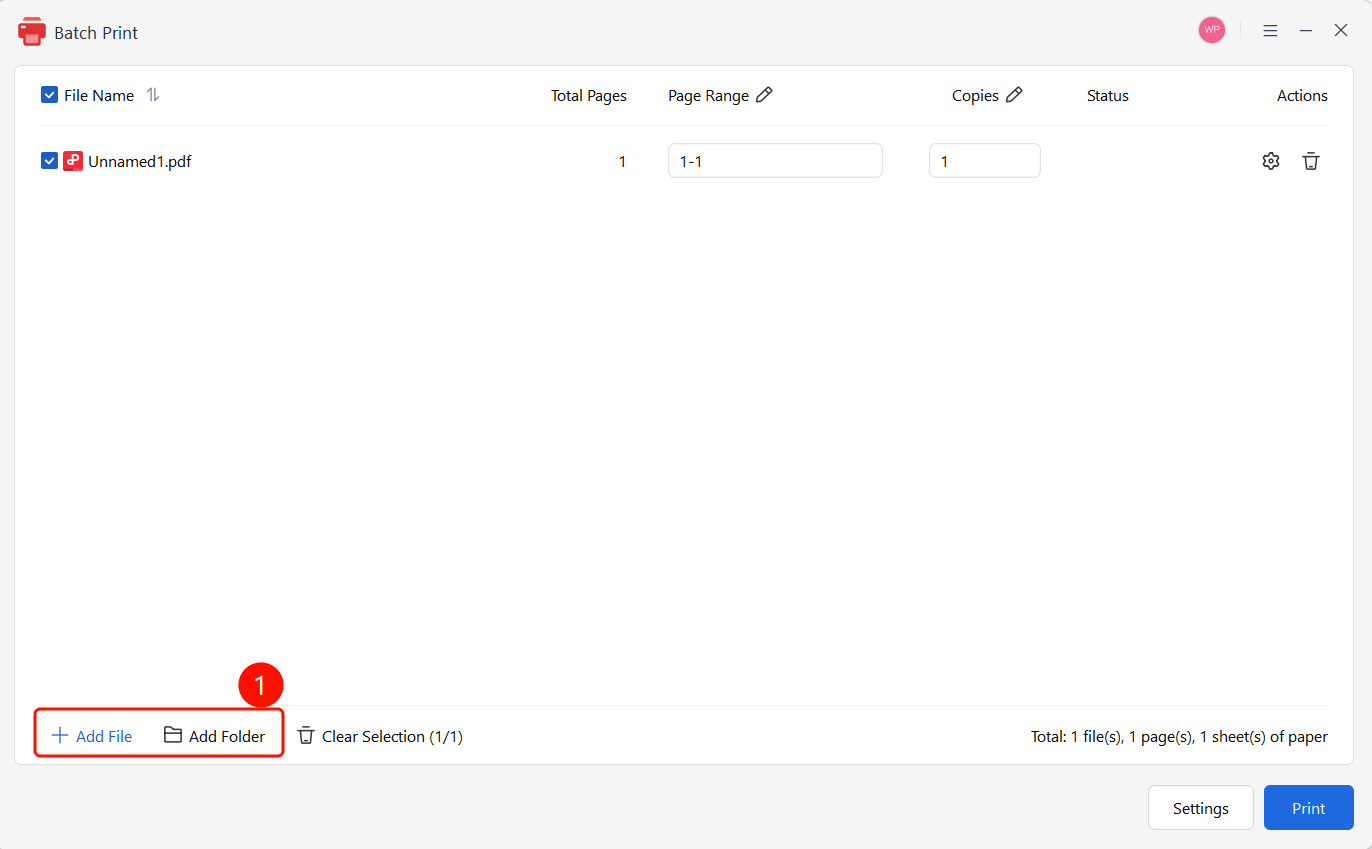
Task: Click the Batch Print printer logo
Action: (x=32, y=32)
